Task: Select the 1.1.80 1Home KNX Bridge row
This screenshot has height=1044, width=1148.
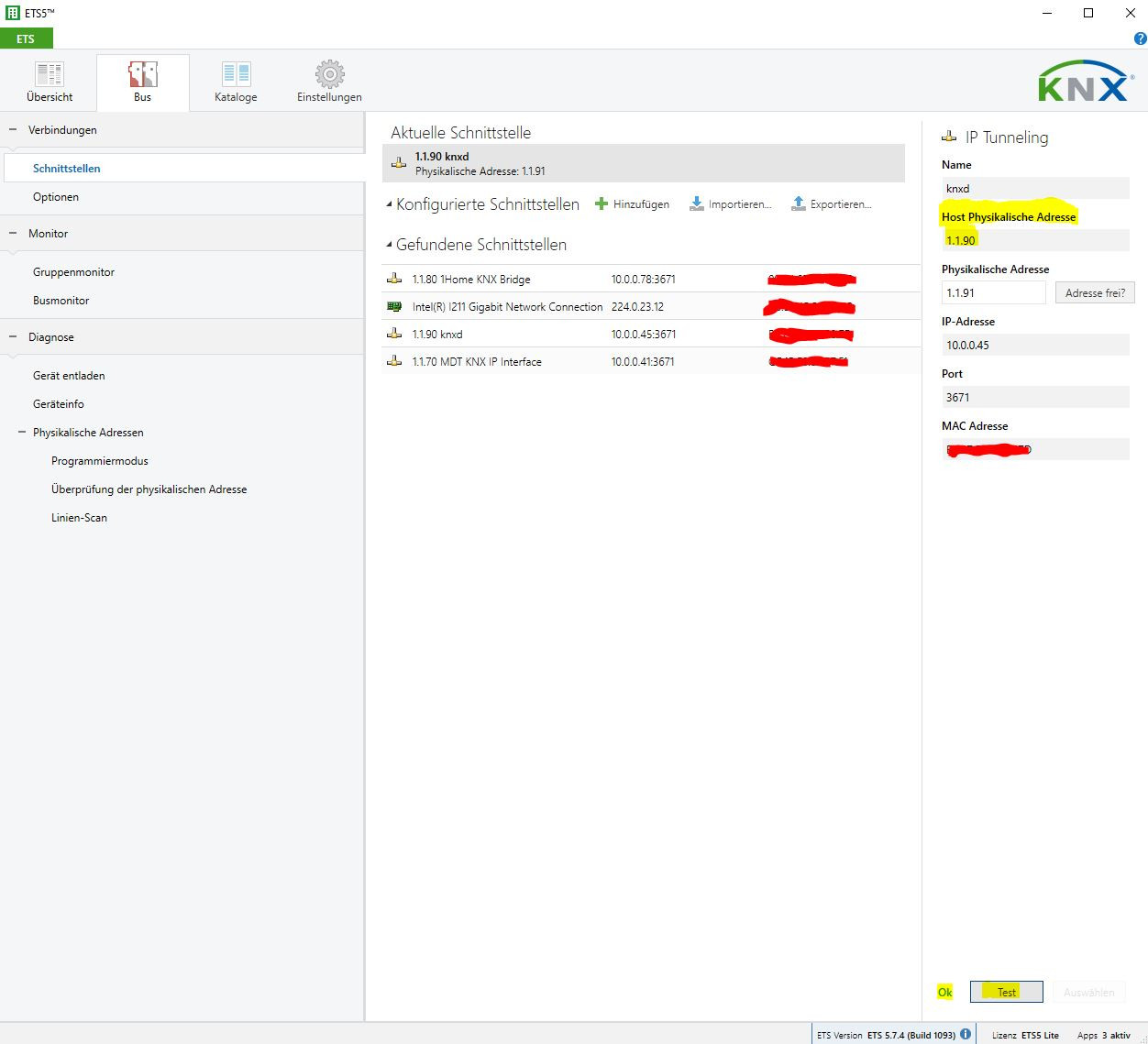Action: 651,279
